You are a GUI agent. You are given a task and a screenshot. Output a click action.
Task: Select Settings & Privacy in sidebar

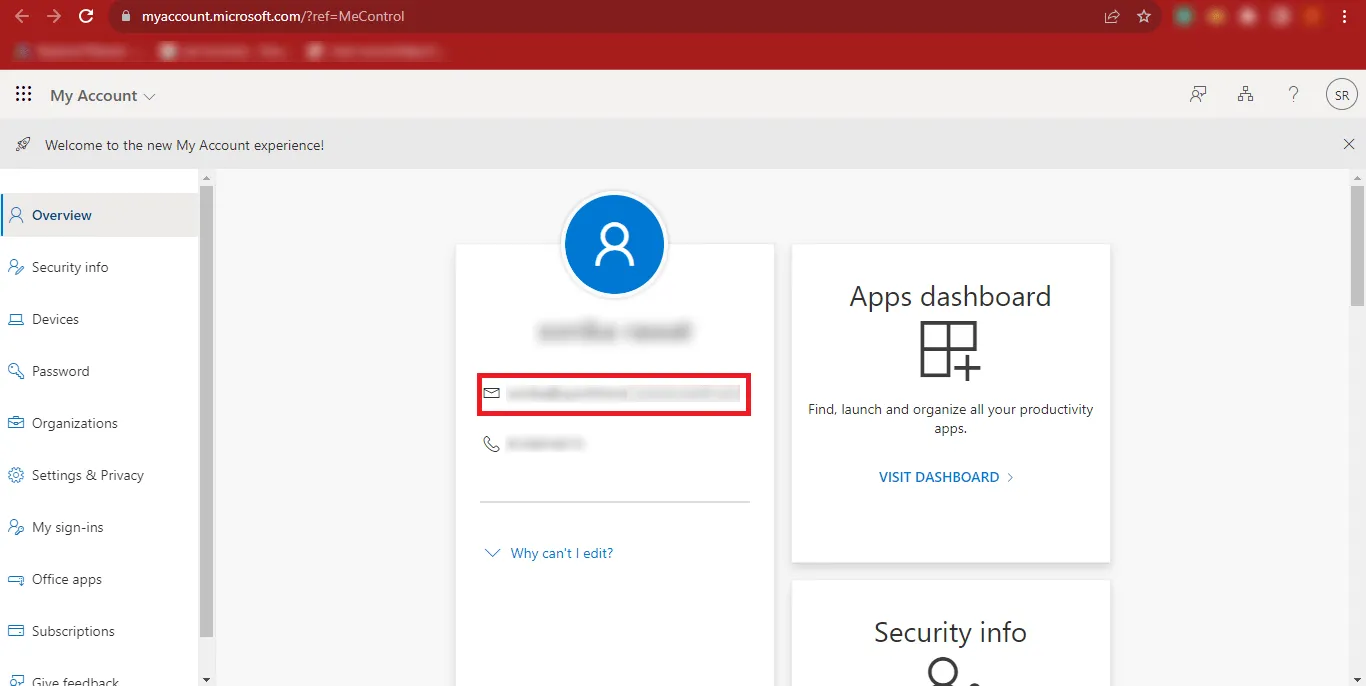[87, 475]
